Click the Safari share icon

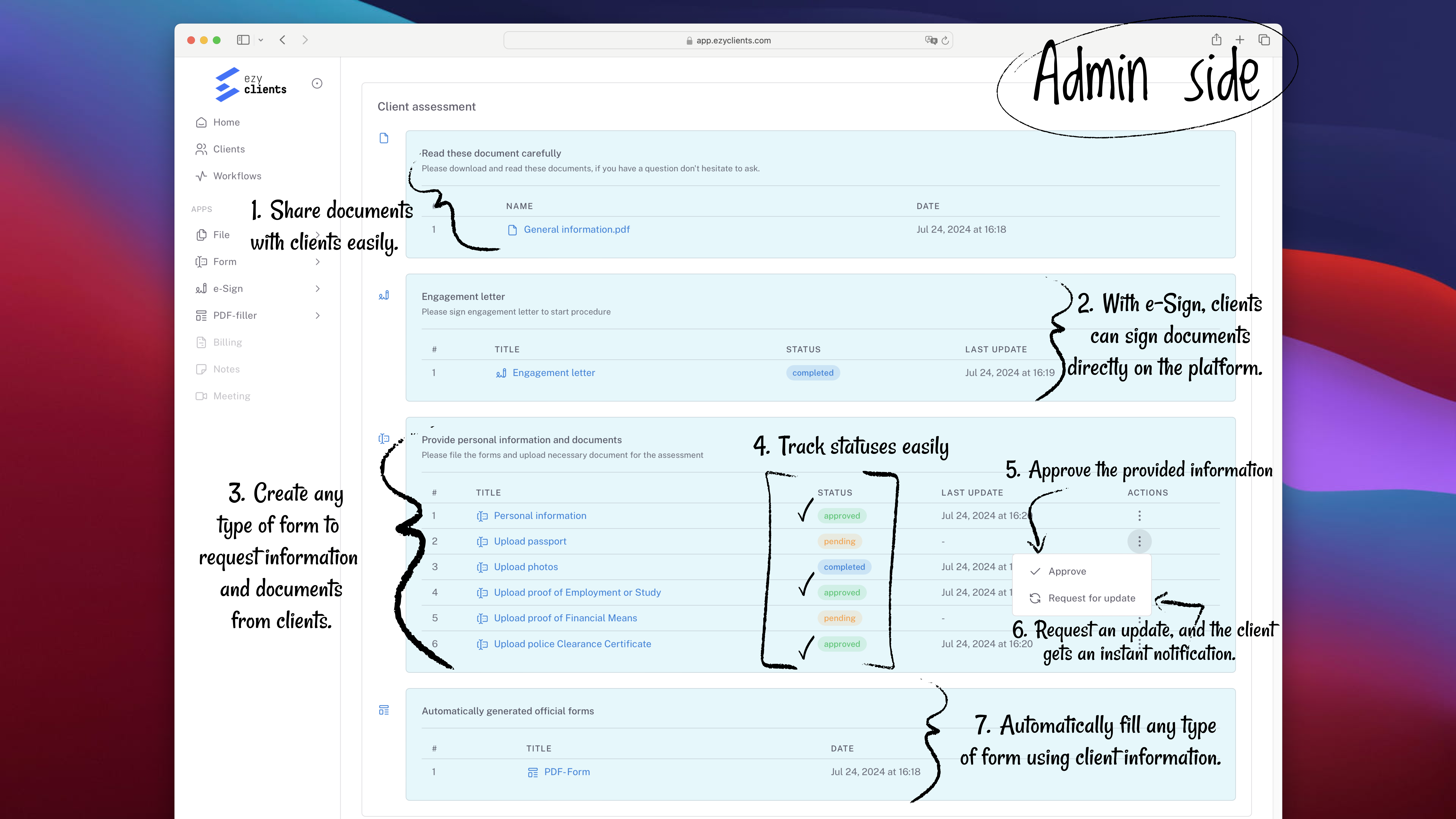click(x=1216, y=40)
